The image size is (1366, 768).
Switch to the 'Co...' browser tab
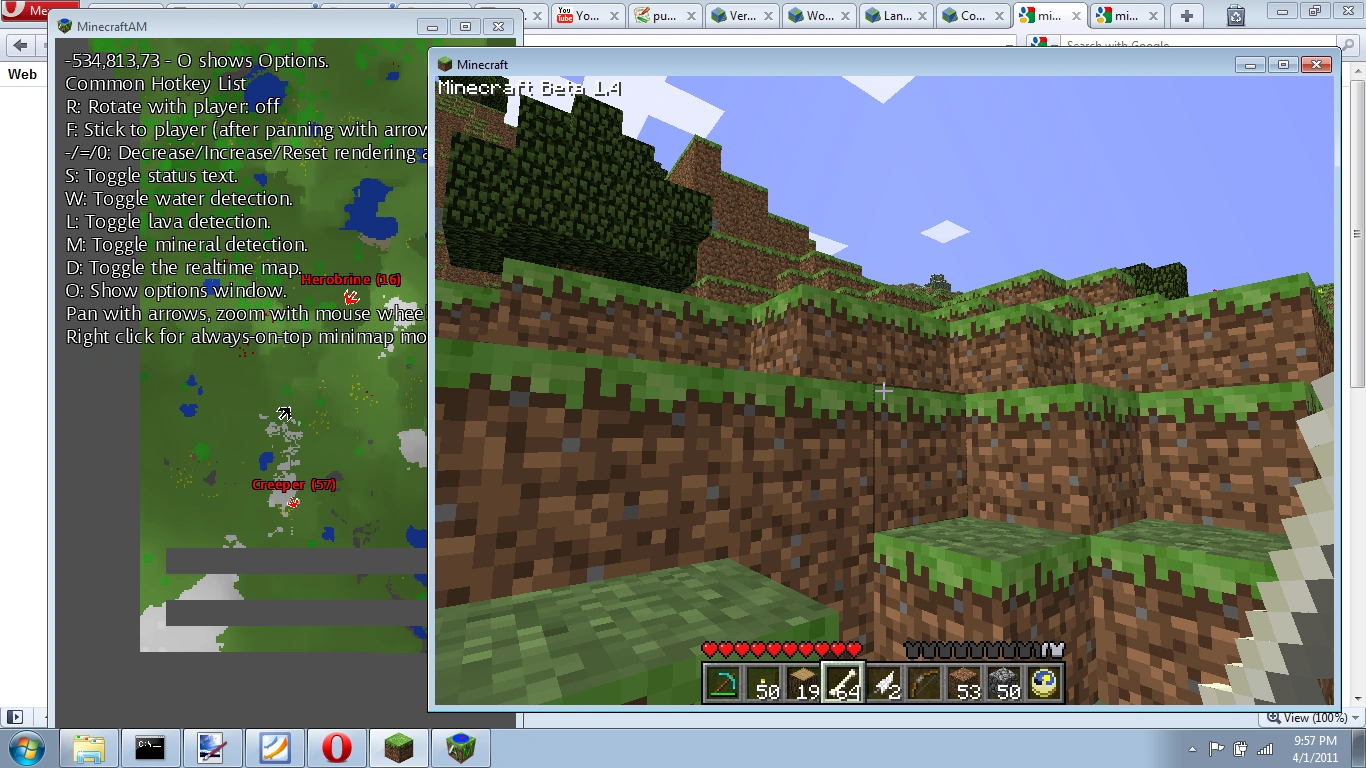[975, 15]
